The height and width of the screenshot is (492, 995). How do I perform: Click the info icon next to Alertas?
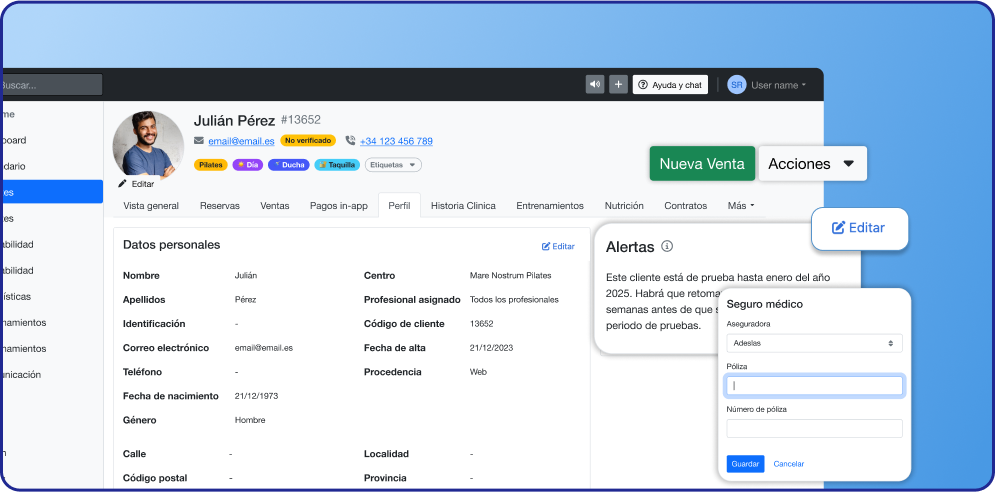pos(667,246)
